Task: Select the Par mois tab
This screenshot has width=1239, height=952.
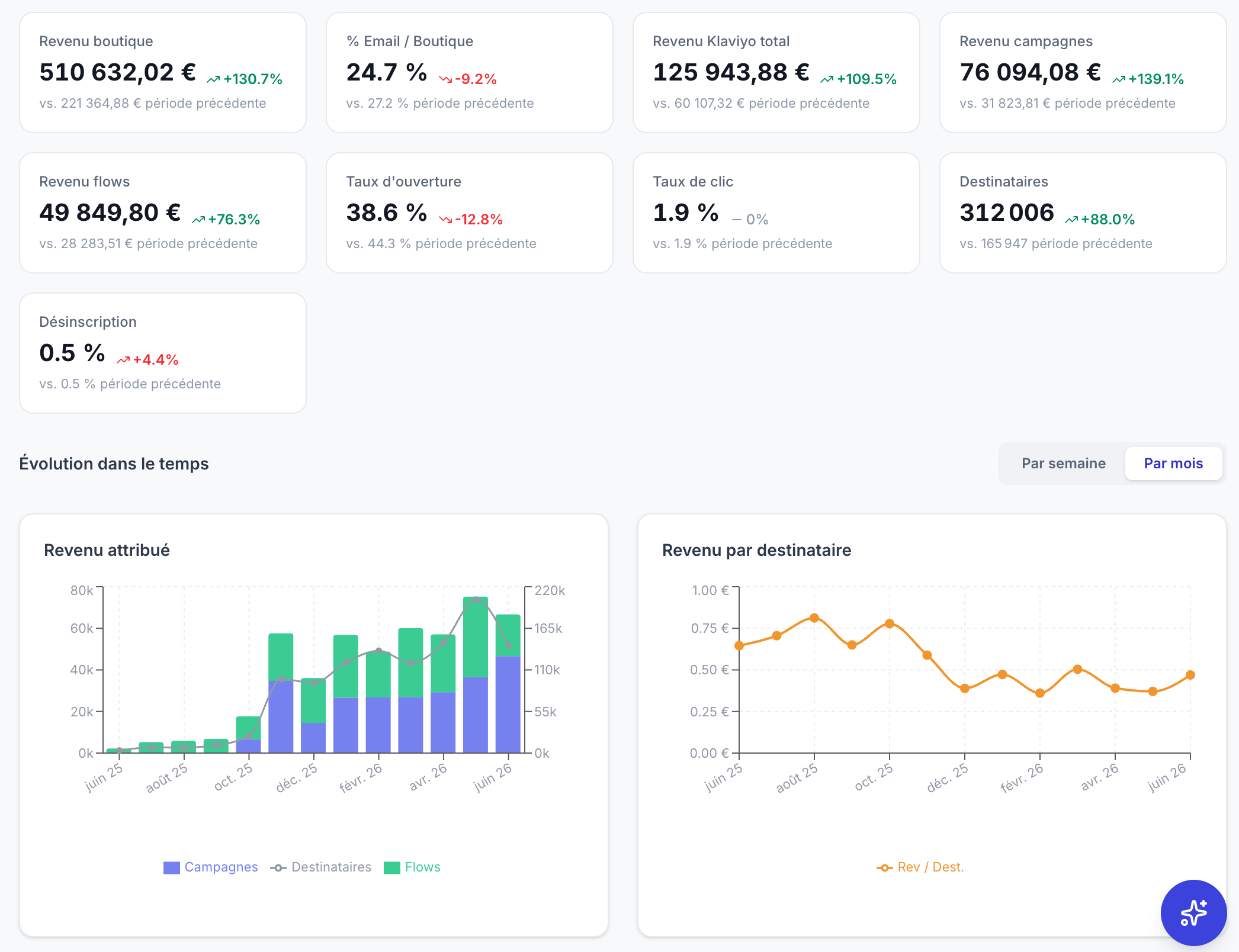Action: pyautogui.click(x=1173, y=464)
